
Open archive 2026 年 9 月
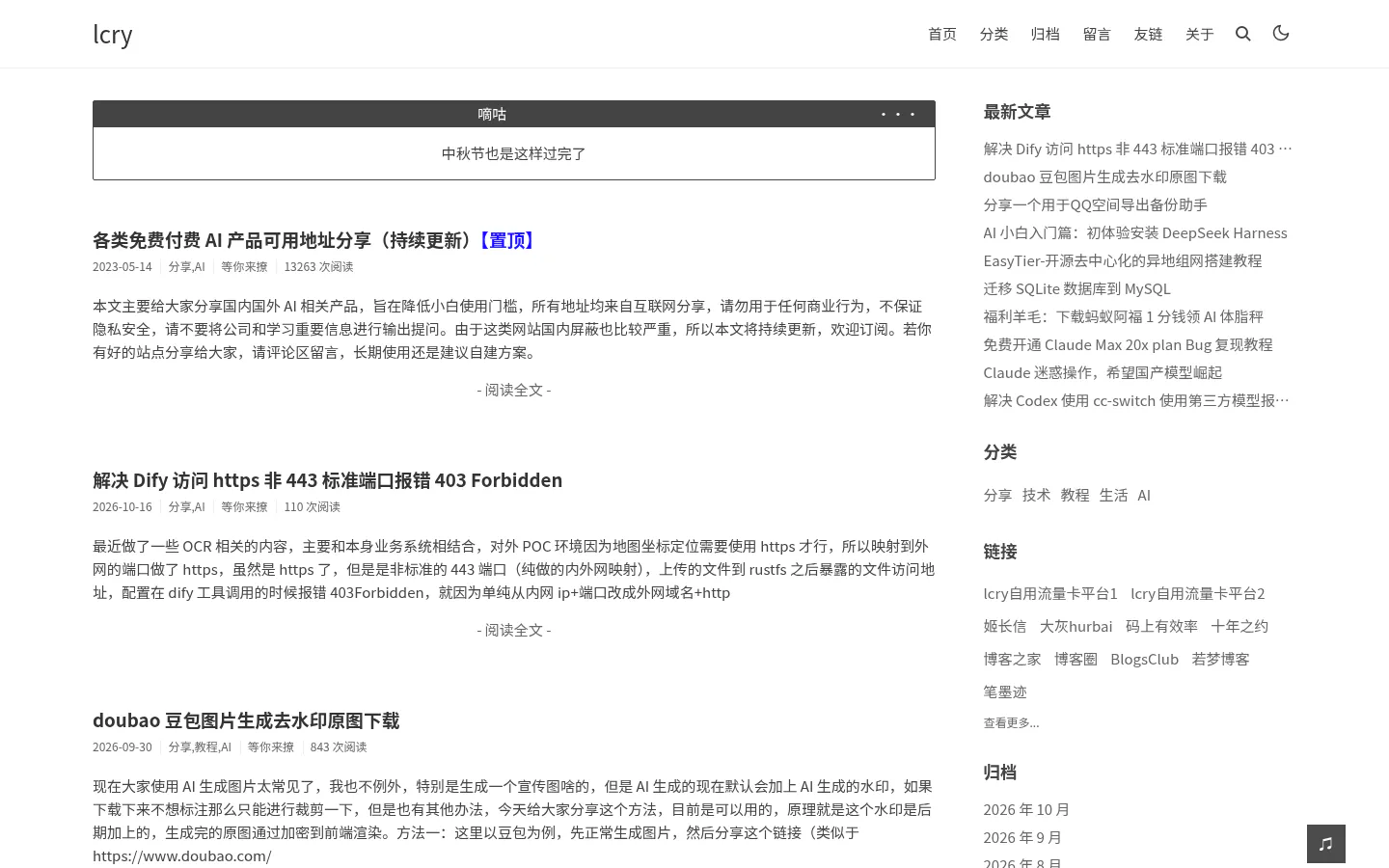point(1022,838)
